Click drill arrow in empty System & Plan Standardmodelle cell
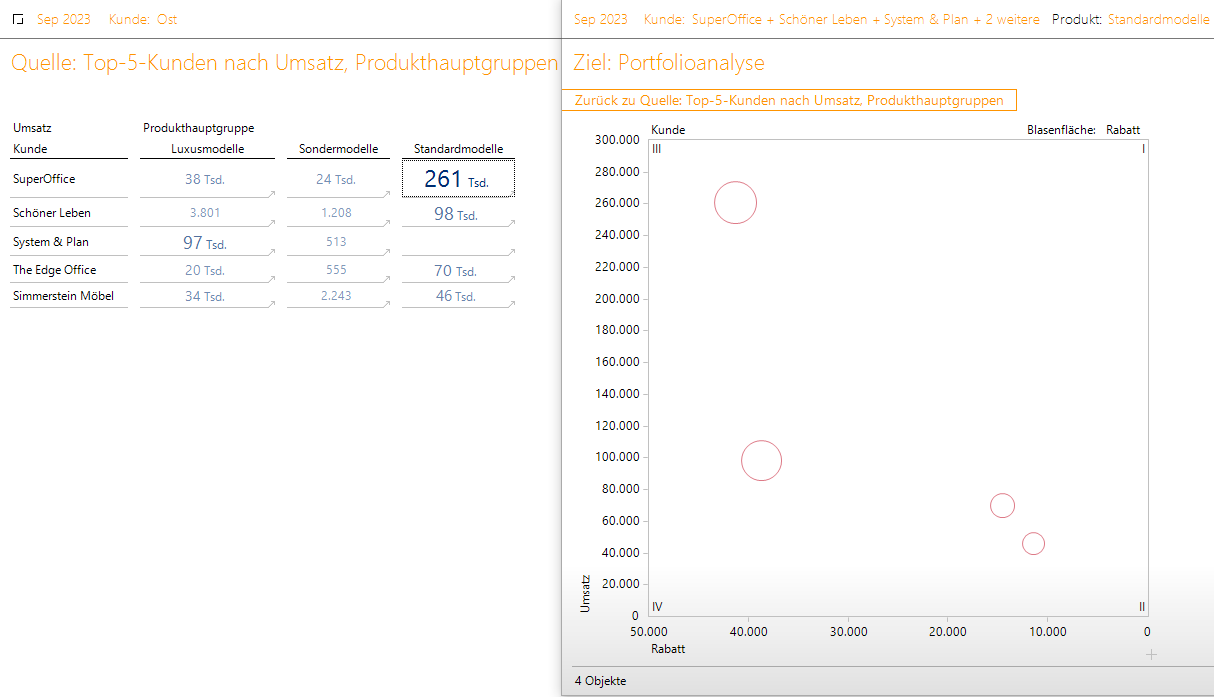 click(511, 251)
